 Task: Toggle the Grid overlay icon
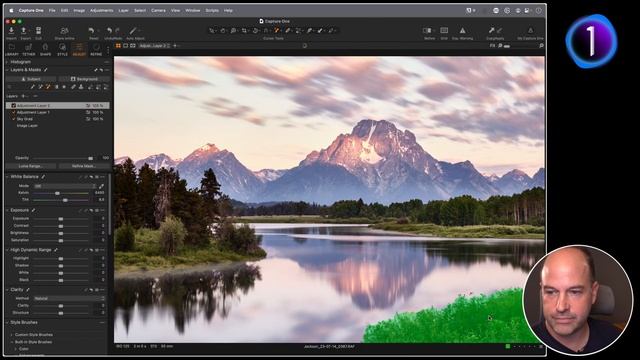(x=444, y=31)
